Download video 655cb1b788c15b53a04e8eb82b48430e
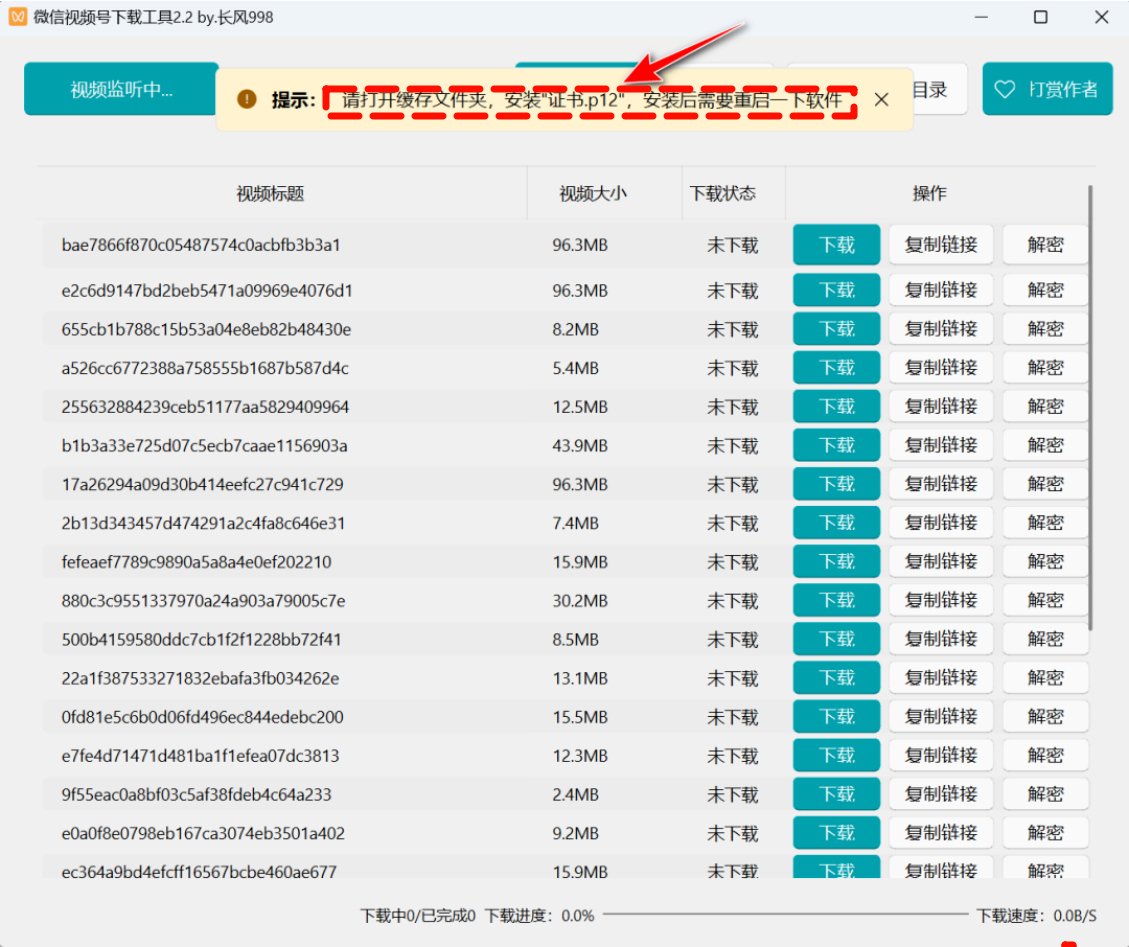1129x947 pixels. click(x=837, y=329)
